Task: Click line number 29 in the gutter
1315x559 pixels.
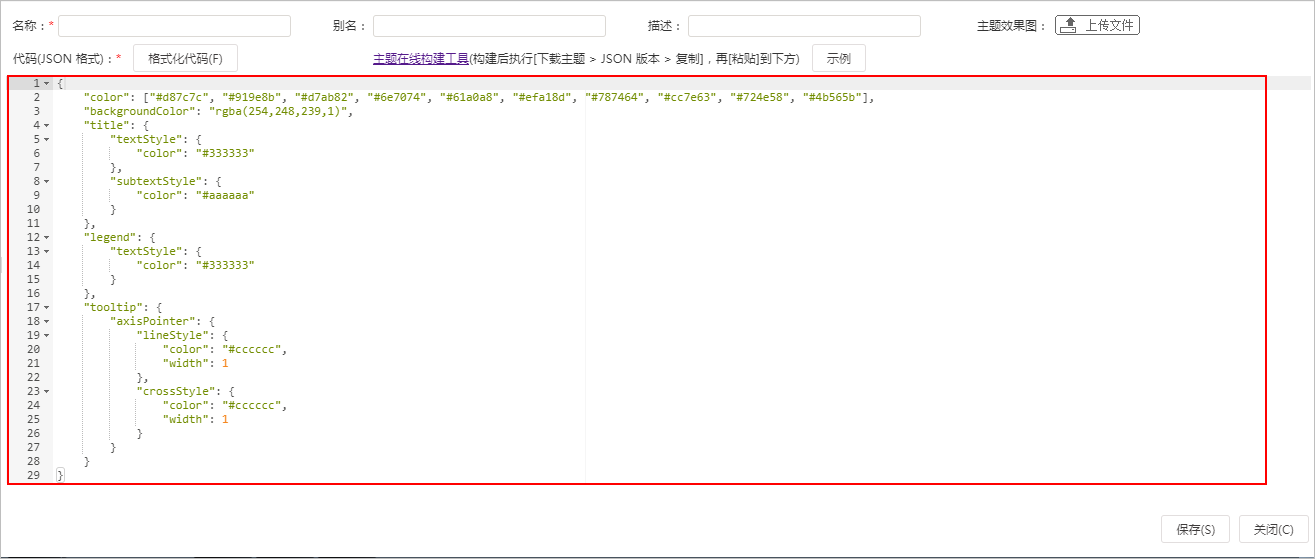Action: (x=33, y=475)
